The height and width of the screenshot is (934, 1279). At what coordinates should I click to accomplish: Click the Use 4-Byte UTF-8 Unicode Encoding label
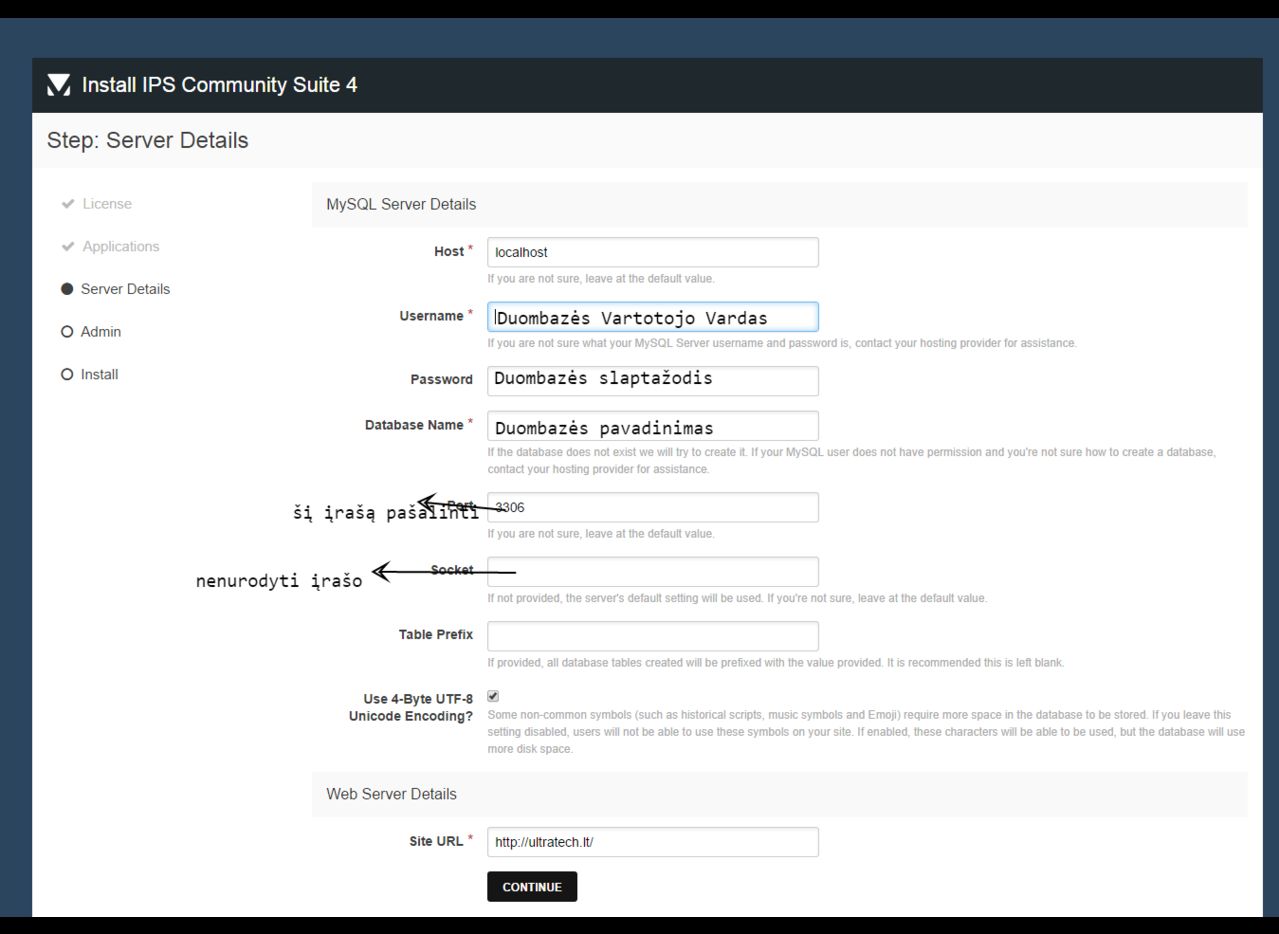click(411, 708)
